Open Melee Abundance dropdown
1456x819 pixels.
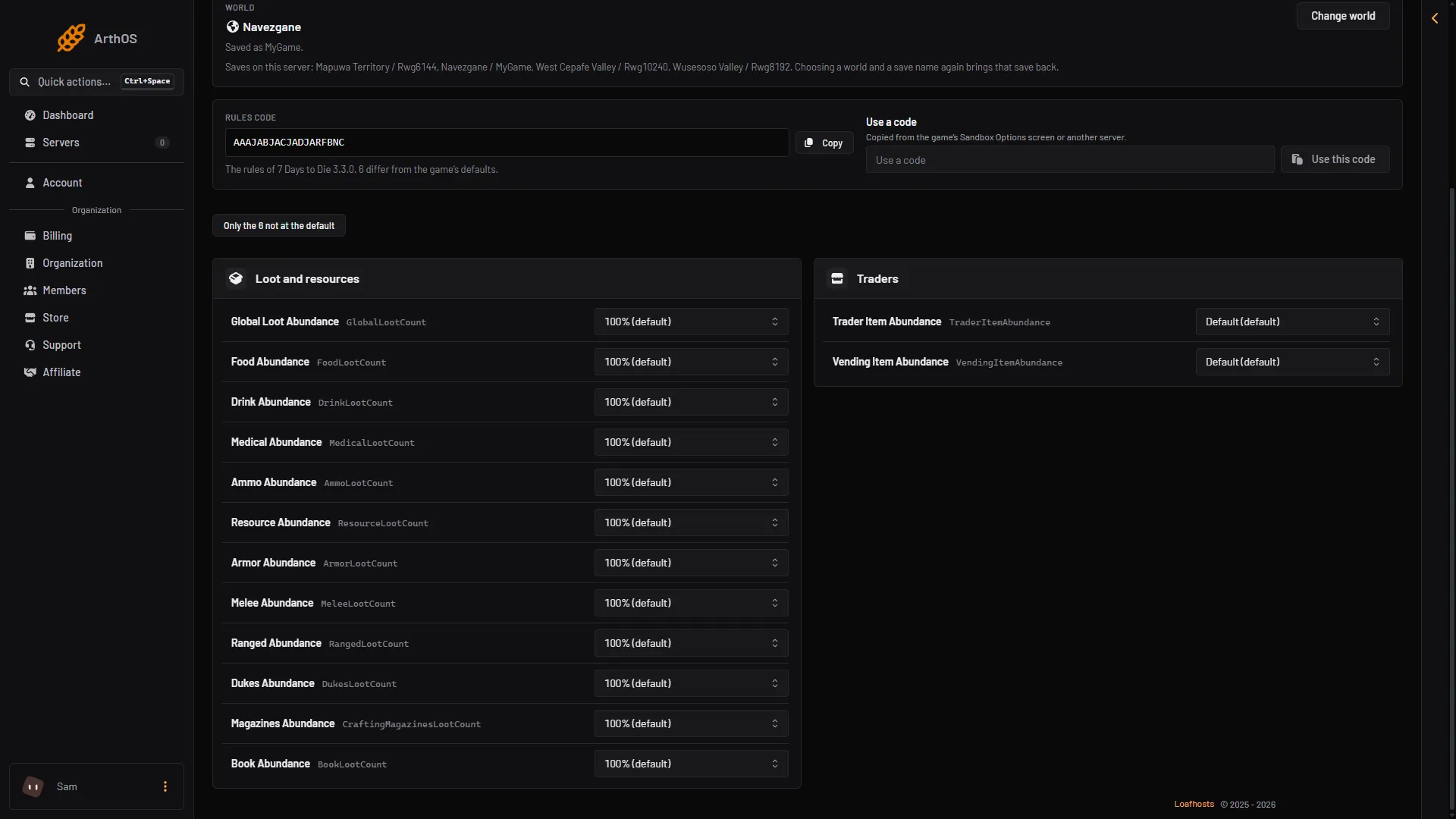coord(691,603)
